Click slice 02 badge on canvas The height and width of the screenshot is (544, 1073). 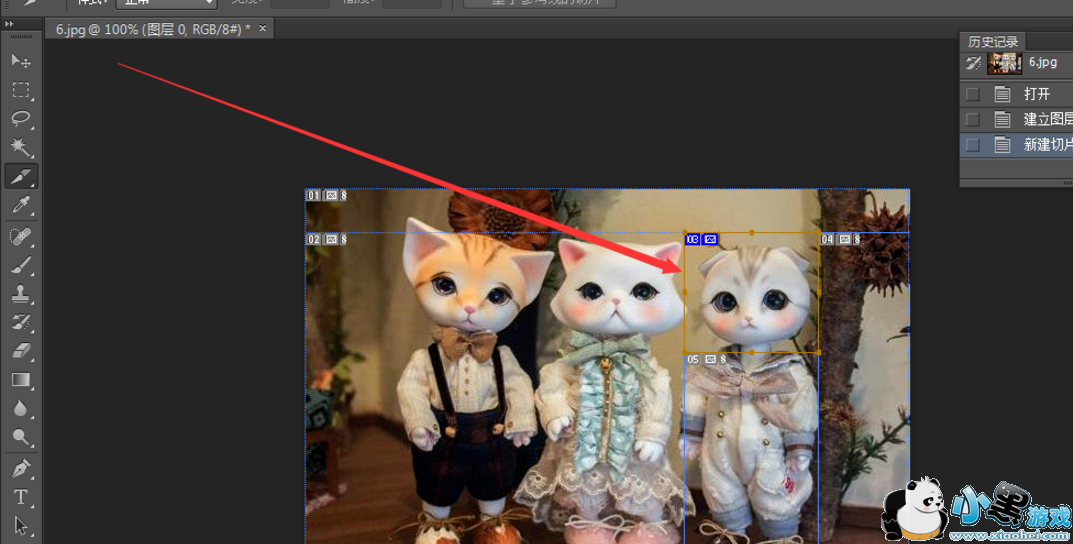point(326,239)
